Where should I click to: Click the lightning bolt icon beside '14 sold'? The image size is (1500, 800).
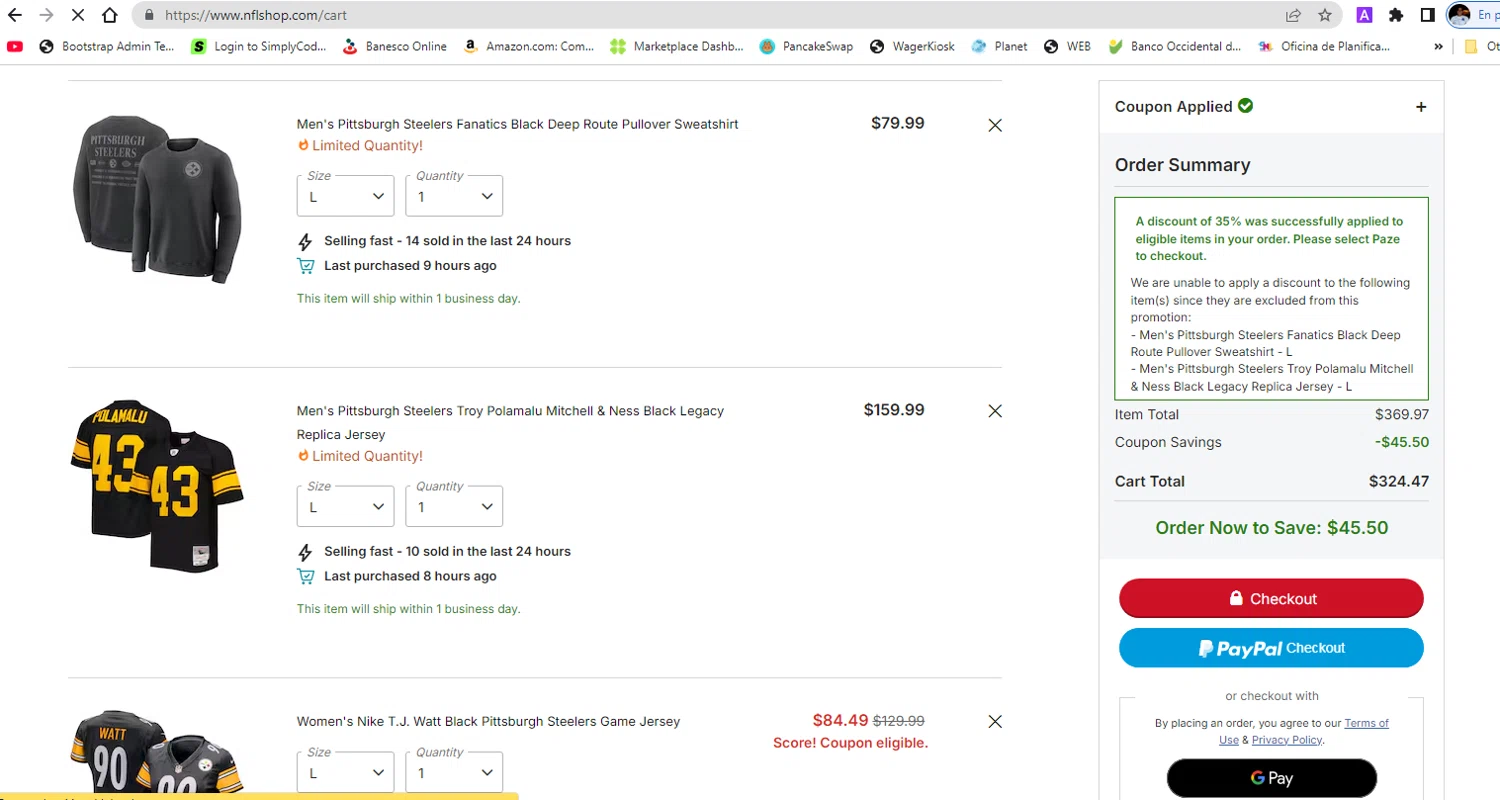[x=306, y=241]
